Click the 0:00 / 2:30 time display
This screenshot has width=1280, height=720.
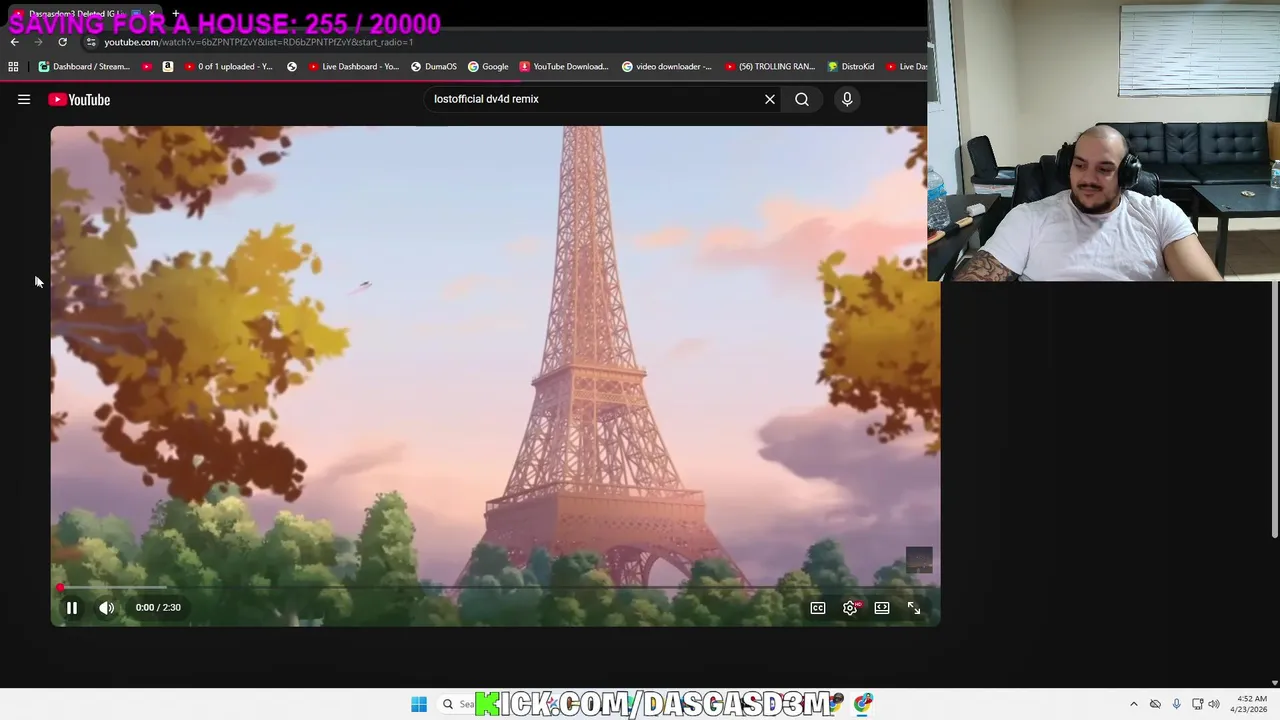tap(158, 607)
